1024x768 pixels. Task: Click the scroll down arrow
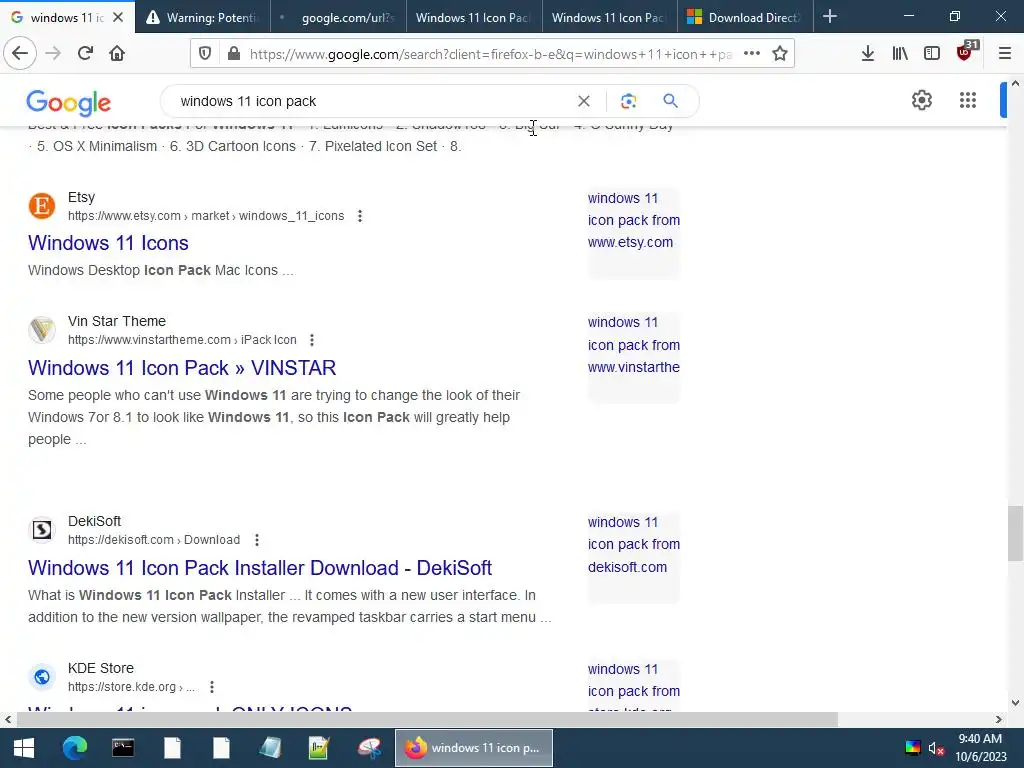1015,703
